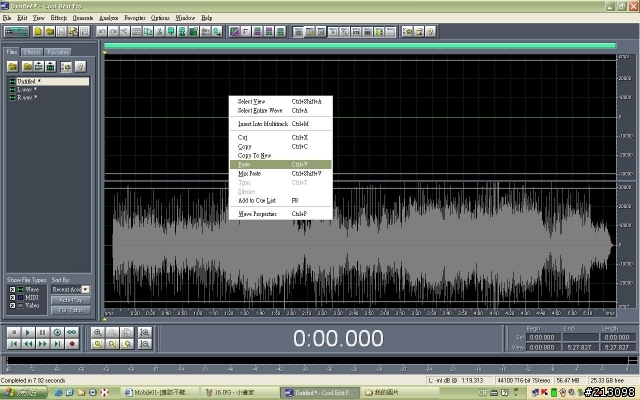The height and width of the screenshot is (400, 640).
Task: Select the L.wav file in the file list
Action: 49,89
